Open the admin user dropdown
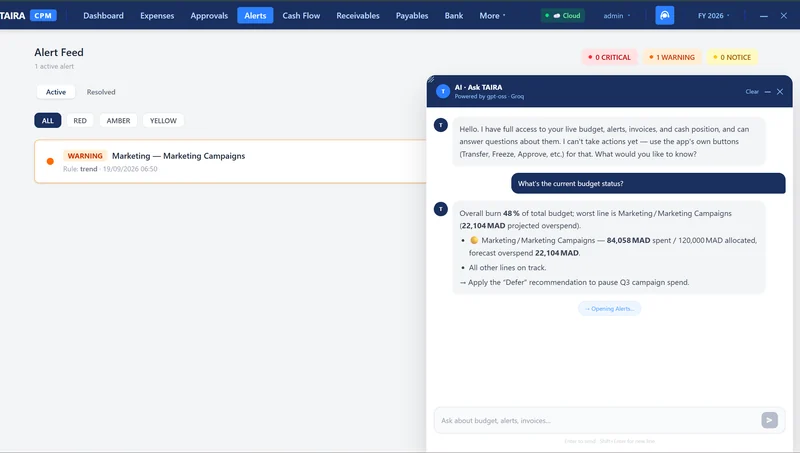Image resolution: width=800 pixels, height=453 pixels. pos(617,15)
